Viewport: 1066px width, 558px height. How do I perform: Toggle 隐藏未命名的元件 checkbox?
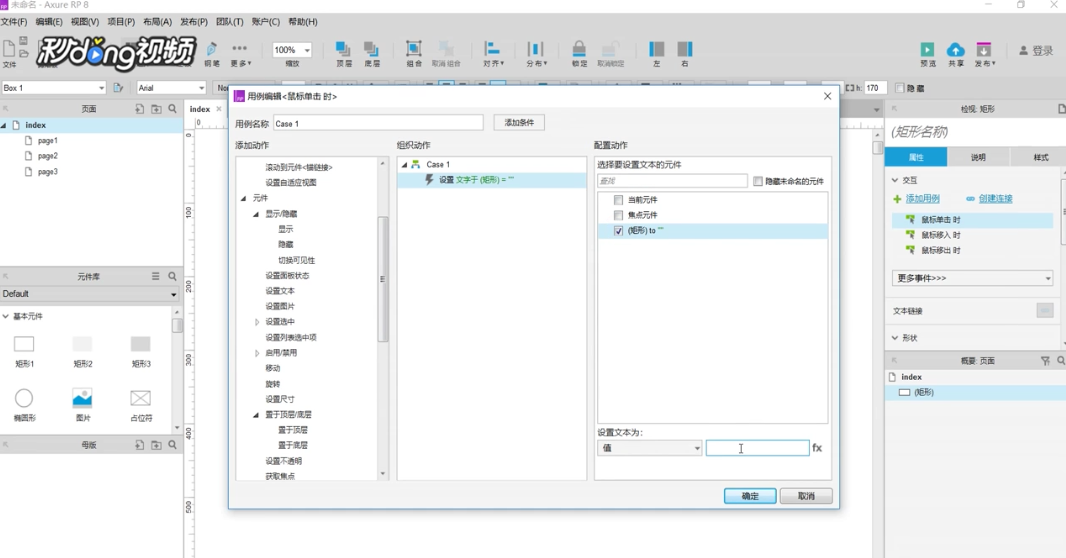pos(758,181)
